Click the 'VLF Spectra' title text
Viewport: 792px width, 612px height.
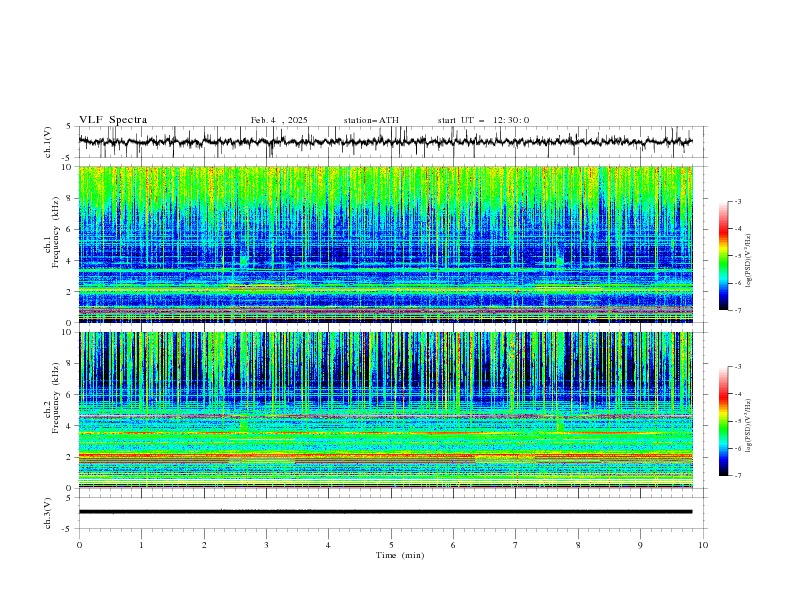click(113, 120)
